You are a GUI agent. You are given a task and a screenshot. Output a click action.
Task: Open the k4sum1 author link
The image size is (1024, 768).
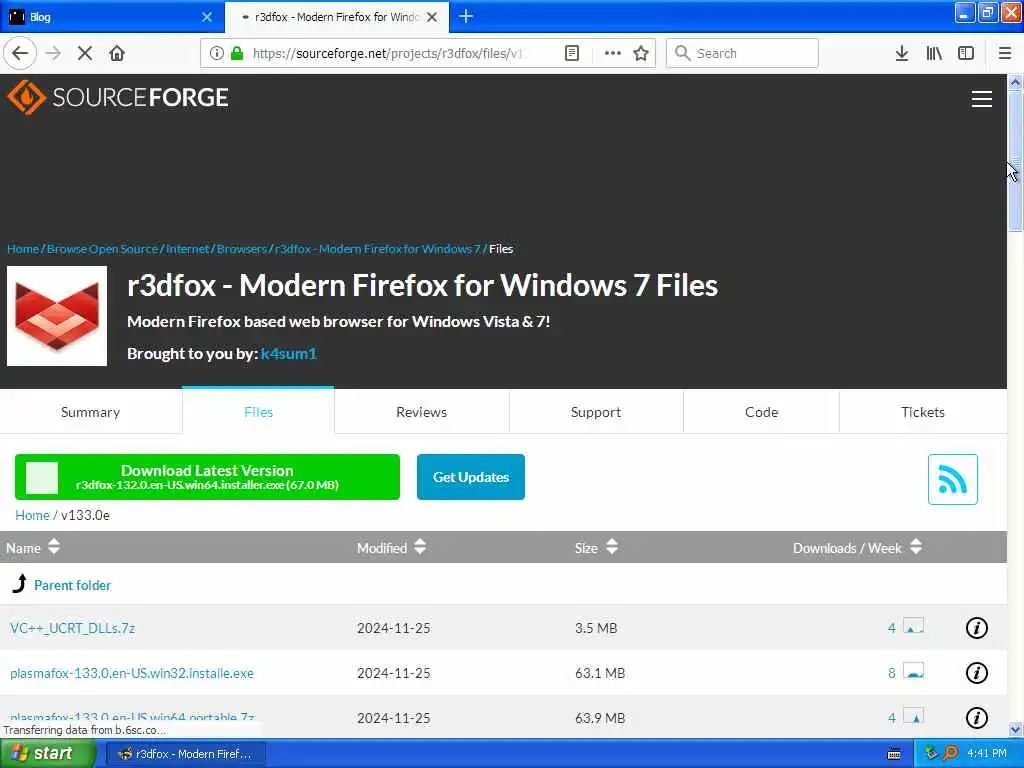click(289, 353)
